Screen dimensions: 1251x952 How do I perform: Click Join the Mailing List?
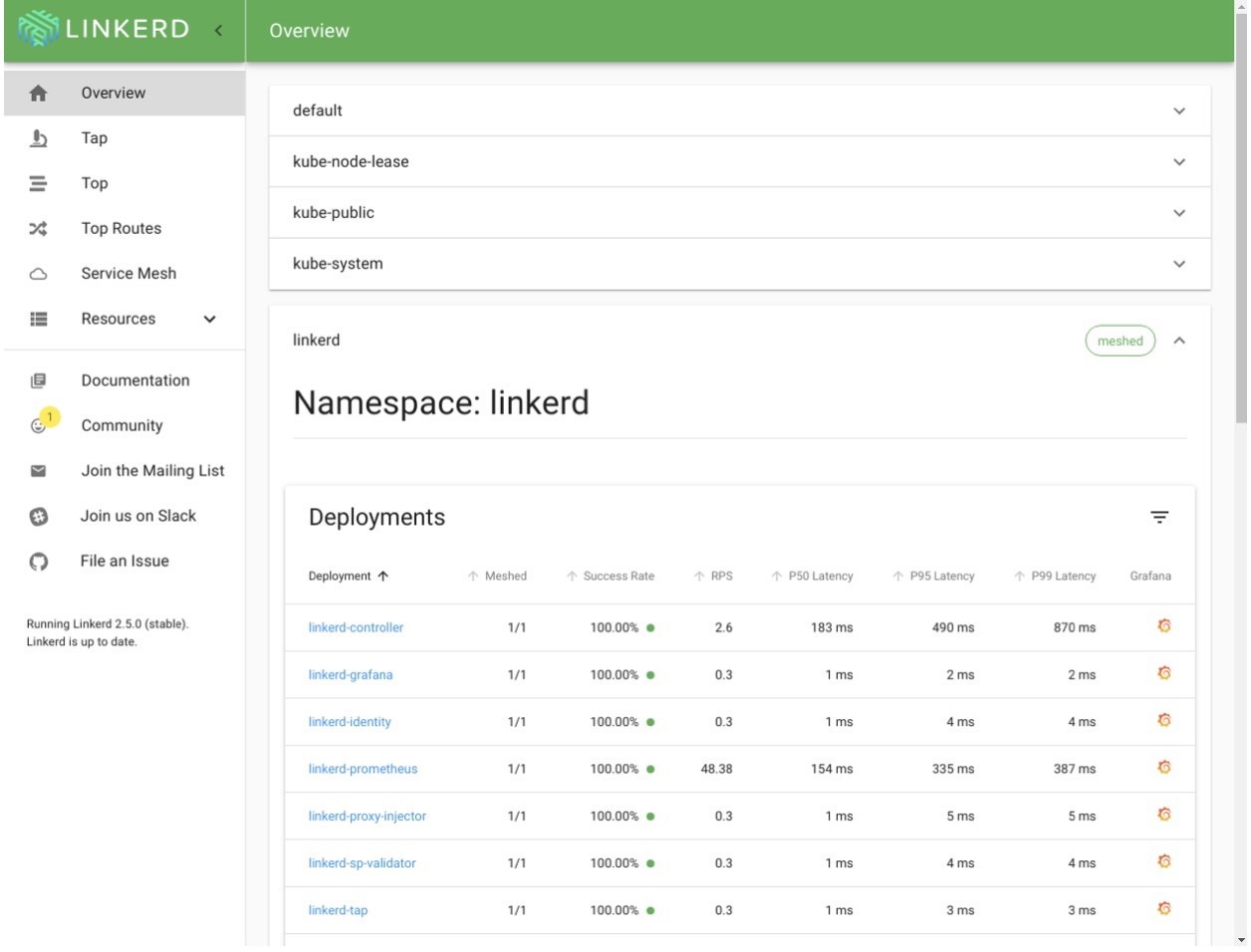click(x=153, y=470)
